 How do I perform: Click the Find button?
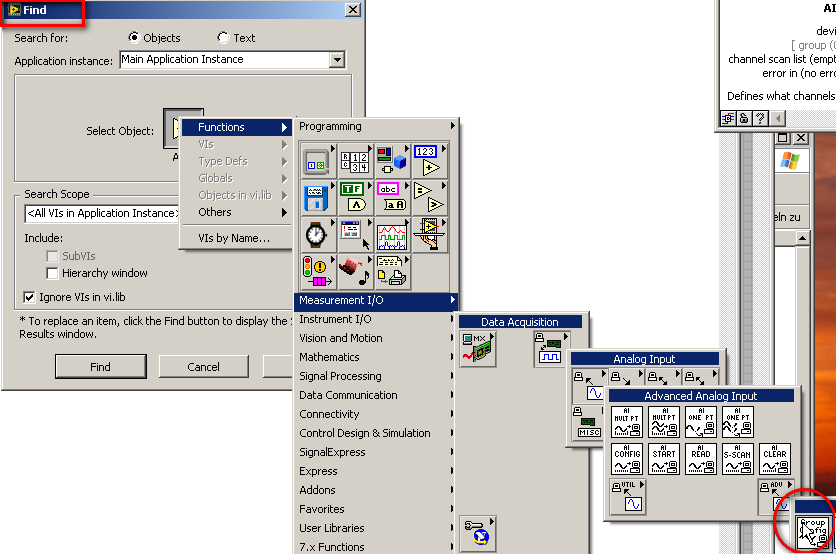point(101,366)
